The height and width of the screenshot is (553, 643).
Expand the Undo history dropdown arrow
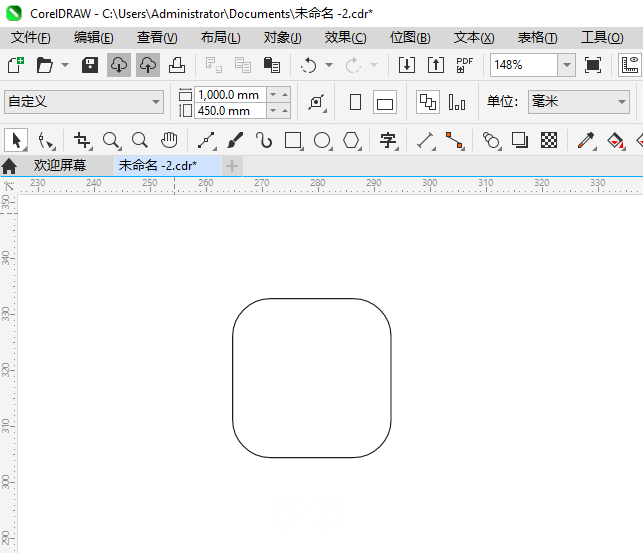tap(329, 65)
